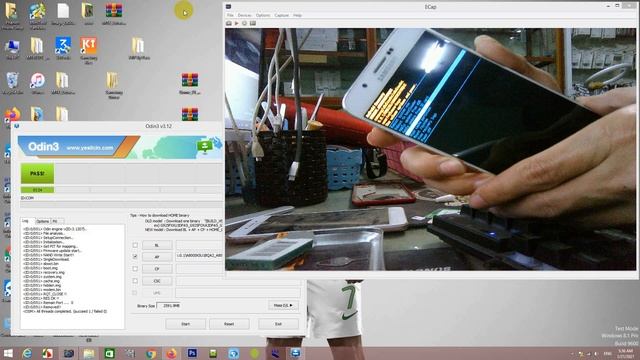Click the green Odin3 progress bar
The image size is (640, 360).
[x=37, y=190]
